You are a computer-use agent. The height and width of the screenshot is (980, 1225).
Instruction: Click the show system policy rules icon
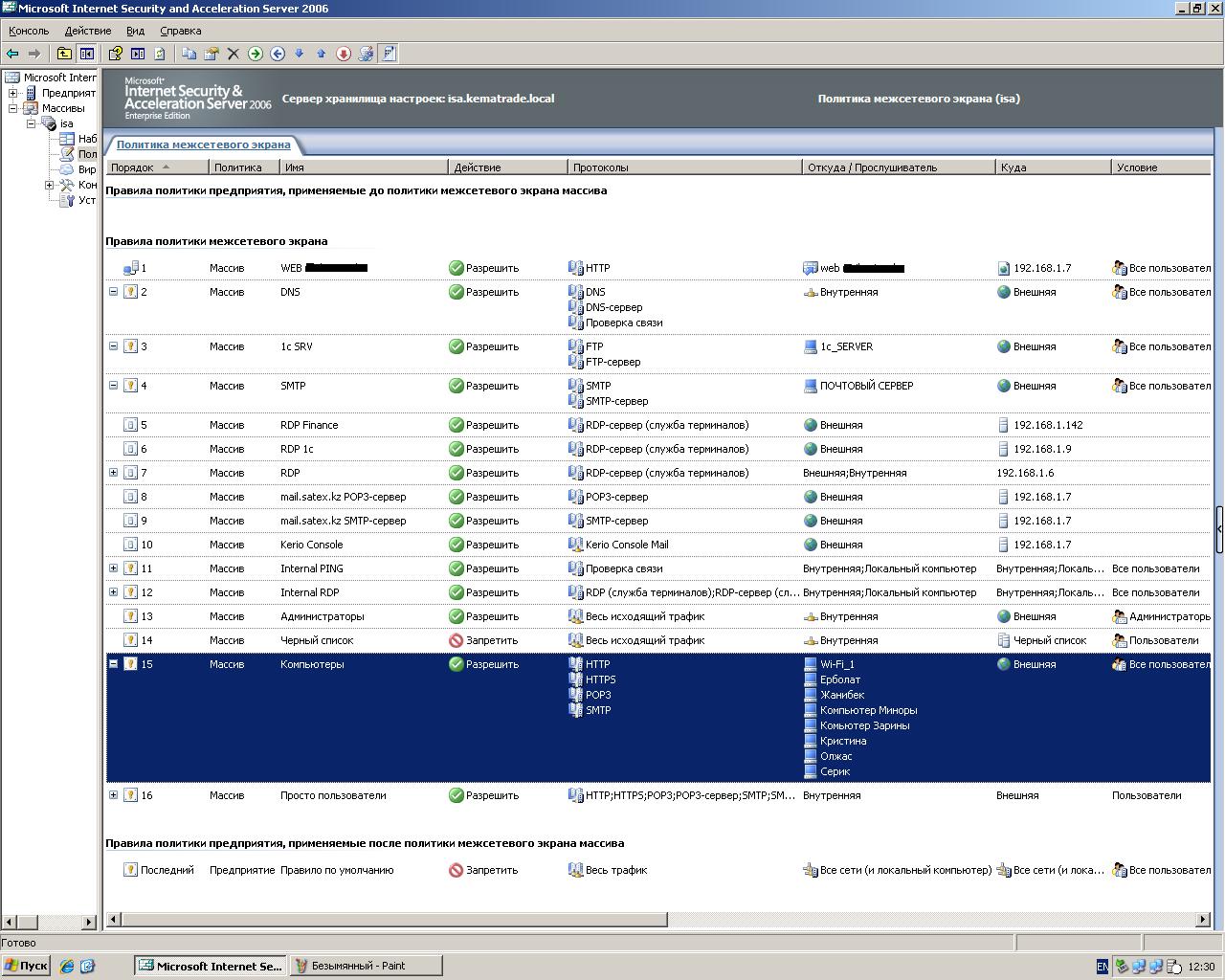pyautogui.click(x=366, y=54)
